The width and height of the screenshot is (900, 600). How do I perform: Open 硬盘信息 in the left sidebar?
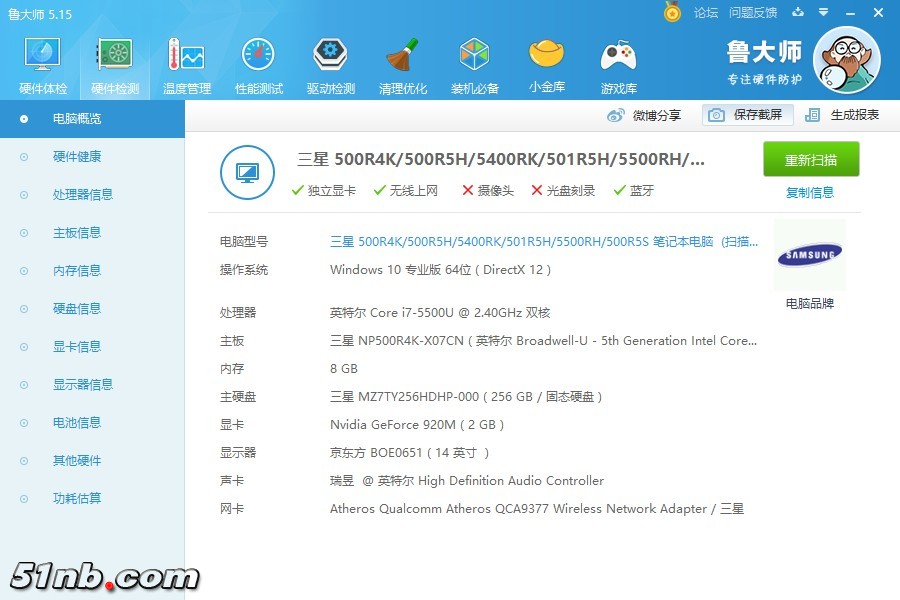coord(77,309)
